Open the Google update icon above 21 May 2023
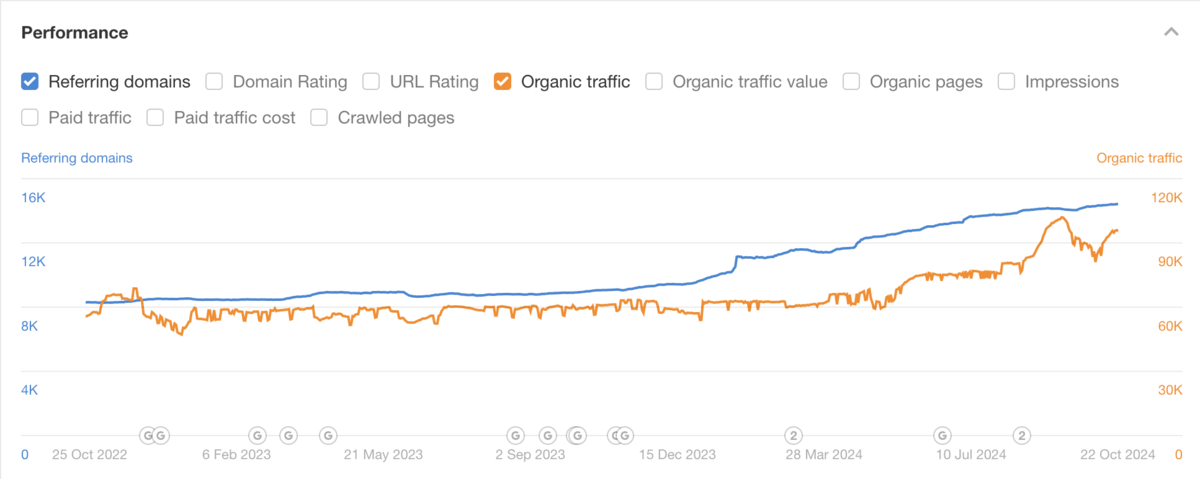 point(327,435)
